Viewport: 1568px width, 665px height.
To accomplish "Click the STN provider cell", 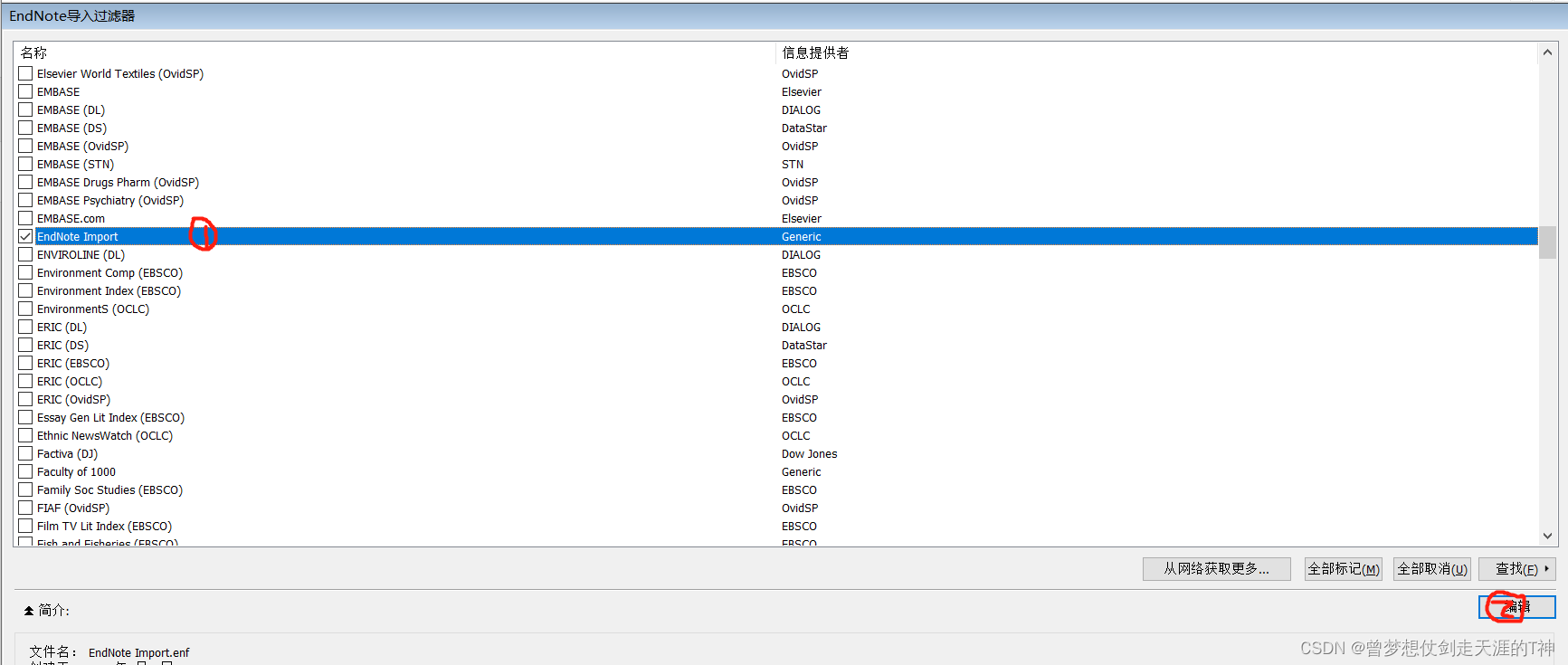I will click(x=793, y=164).
